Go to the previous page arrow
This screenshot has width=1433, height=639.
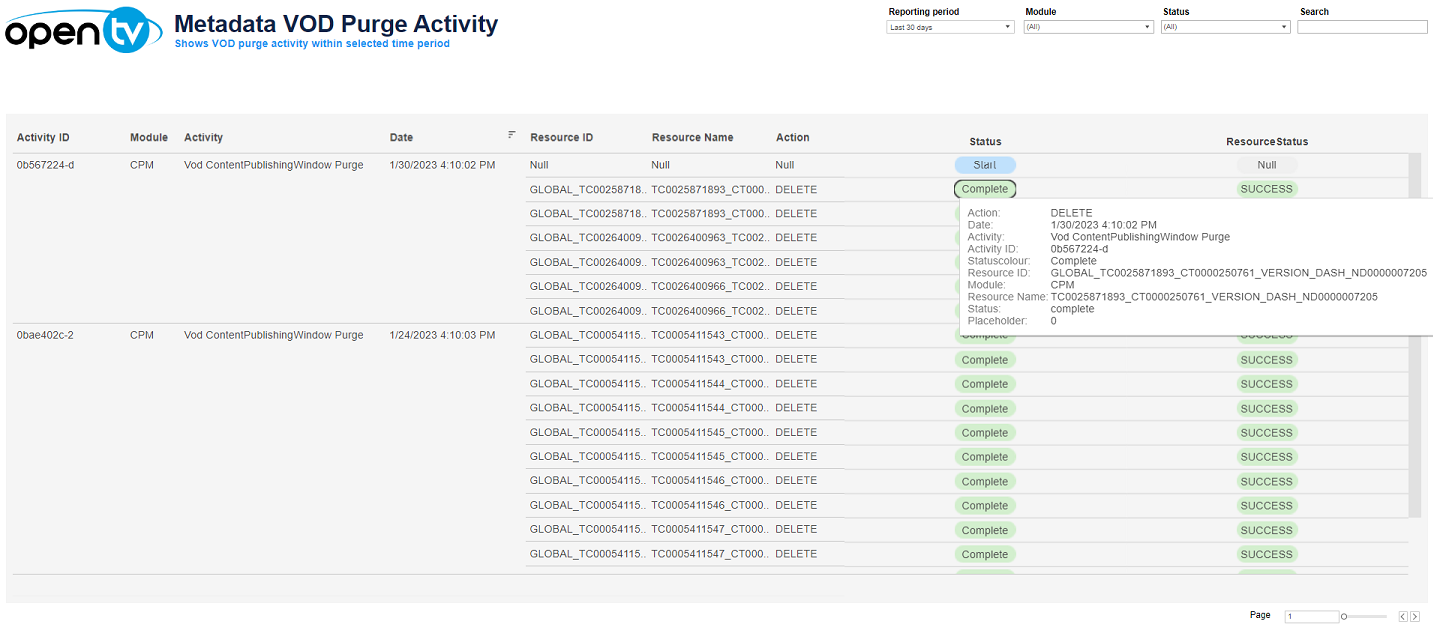point(1403,617)
